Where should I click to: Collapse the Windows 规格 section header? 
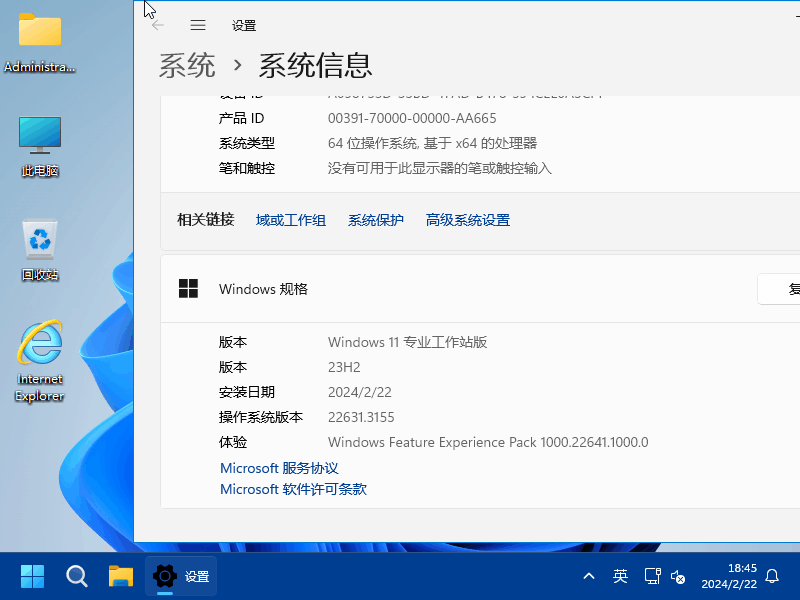(480, 289)
